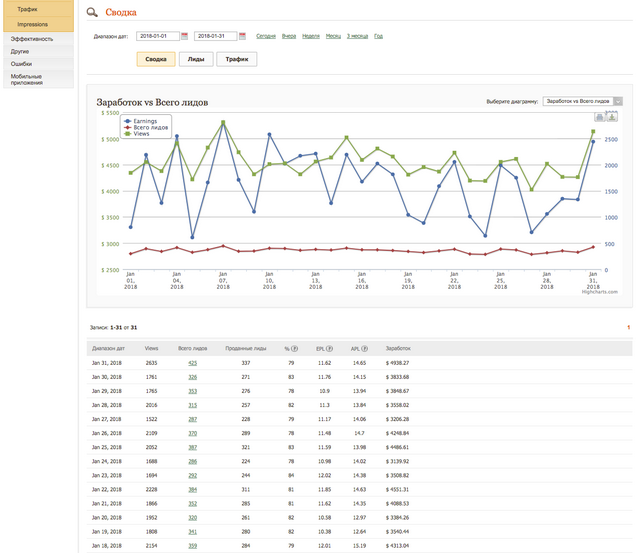Click the chart print icon

pos(601,117)
